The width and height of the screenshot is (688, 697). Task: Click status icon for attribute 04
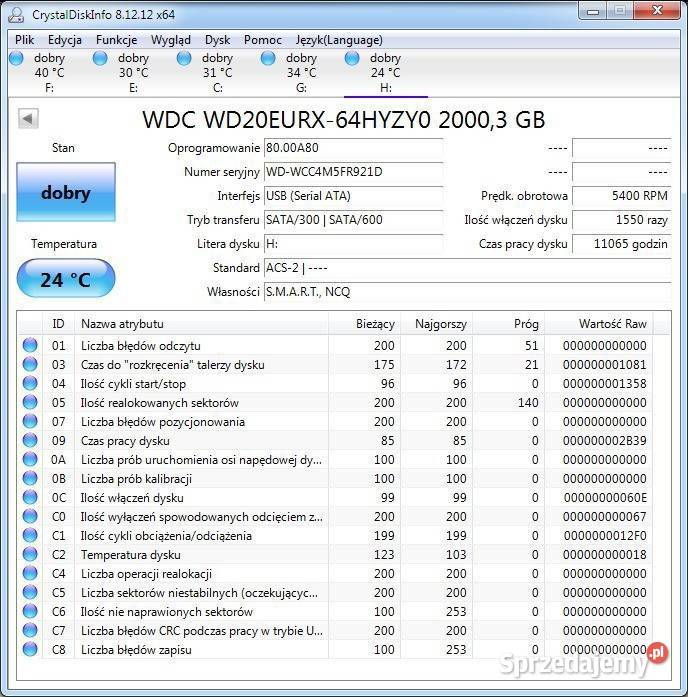coord(30,384)
